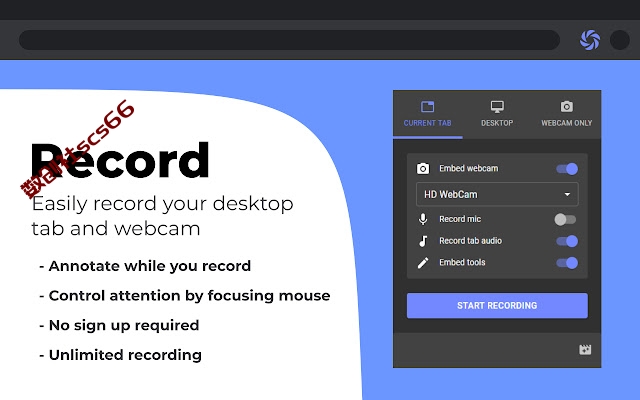Click the music note icon beside Record tab audio
The height and width of the screenshot is (400, 640).
423,241
